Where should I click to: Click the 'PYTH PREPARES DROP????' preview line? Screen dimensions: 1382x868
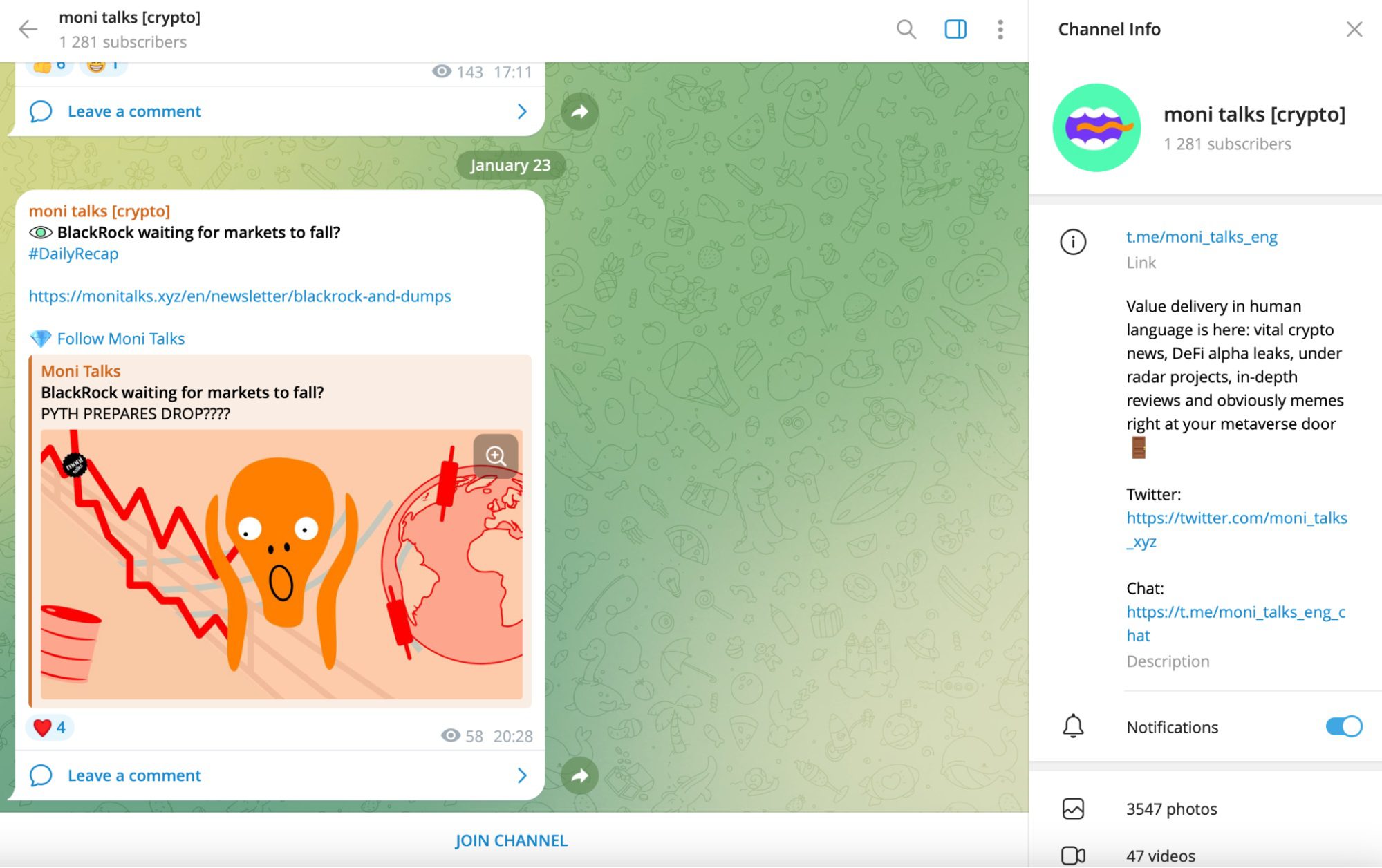tap(136, 414)
